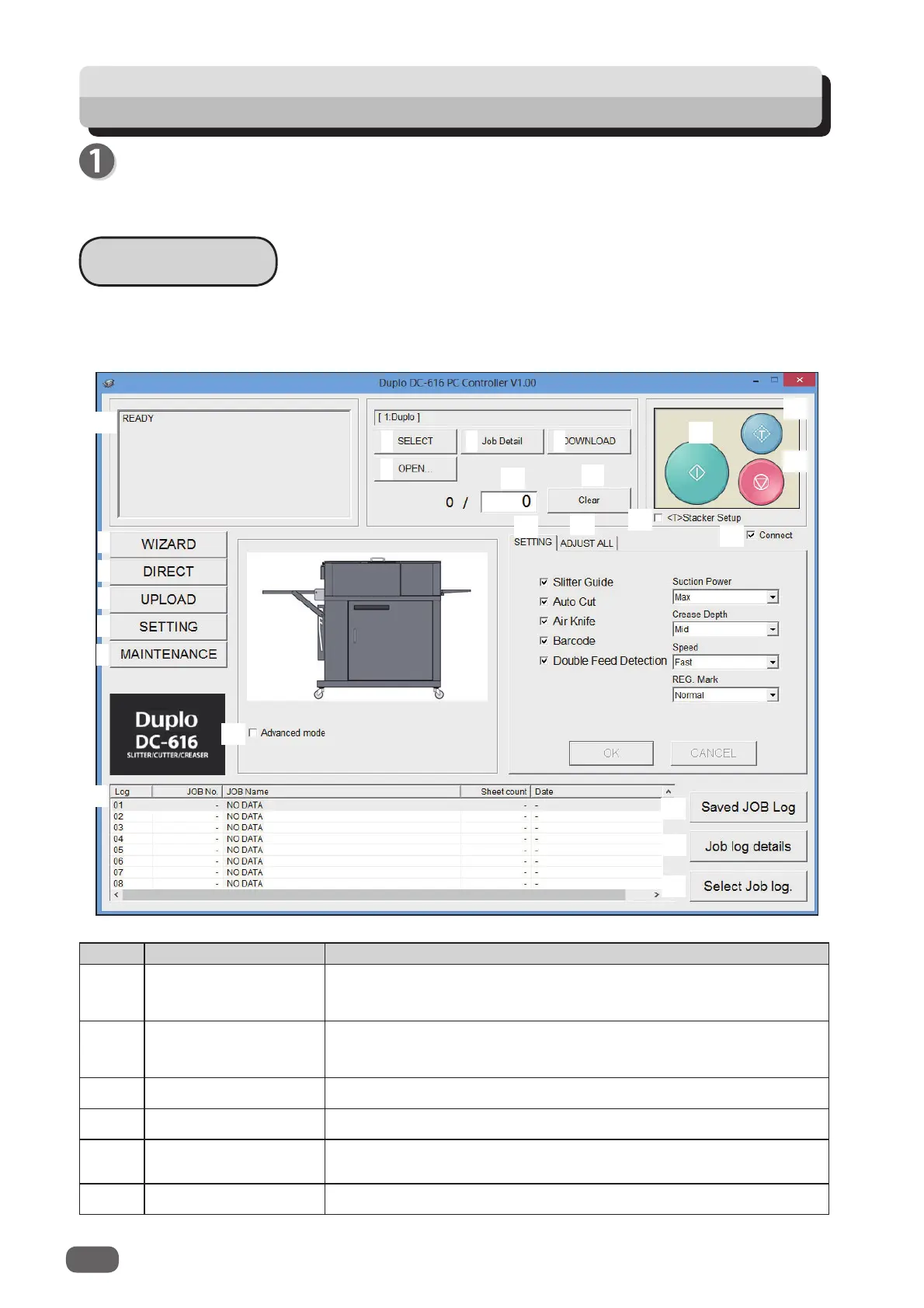Click the OK button
Image resolution: width=924 pixels, height=1308 pixels.
pyautogui.click(x=611, y=753)
